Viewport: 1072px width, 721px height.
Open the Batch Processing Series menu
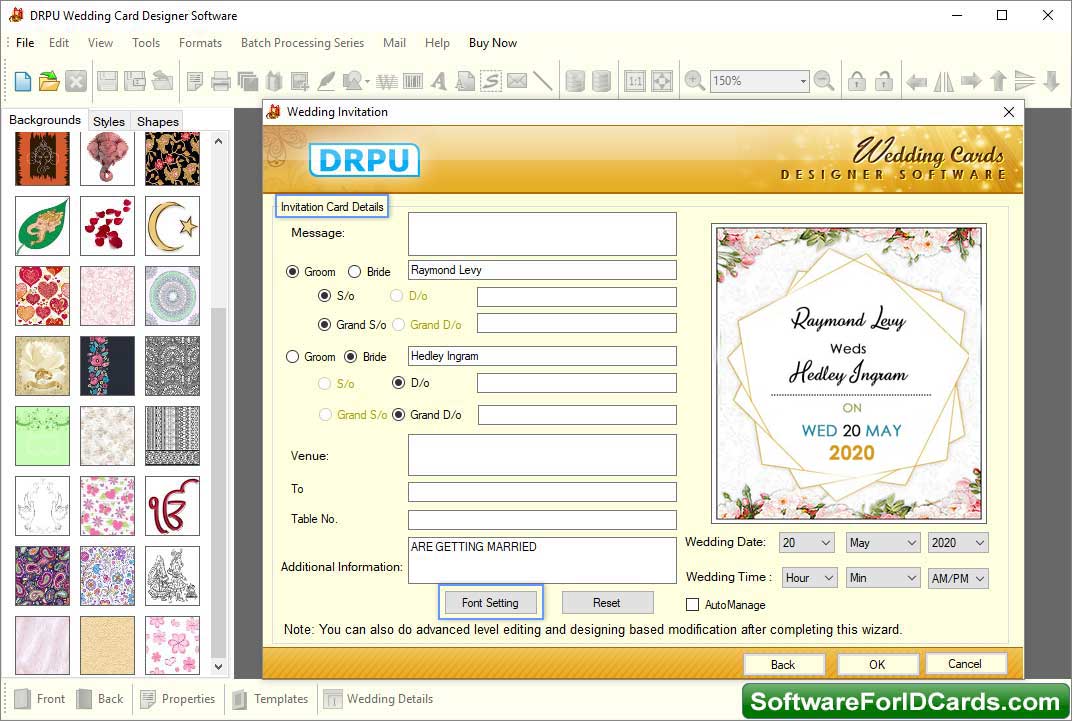pyautogui.click(x=302, y=42)
